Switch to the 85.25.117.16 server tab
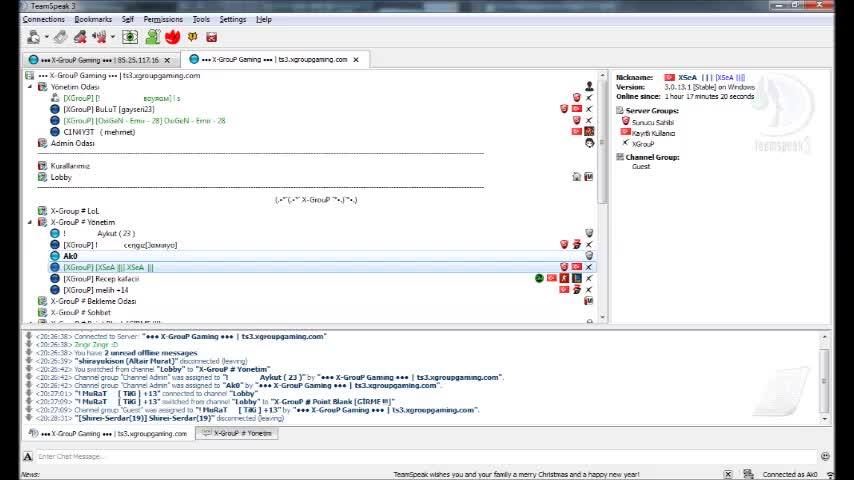This screenshot has width=854, height=480. [100, 60]
